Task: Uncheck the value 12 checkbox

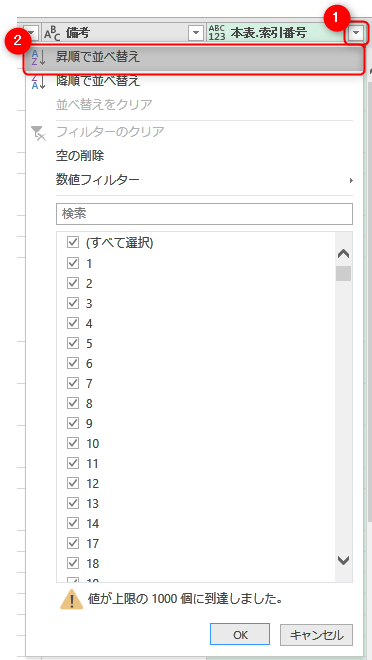Action: coord(73,483)
